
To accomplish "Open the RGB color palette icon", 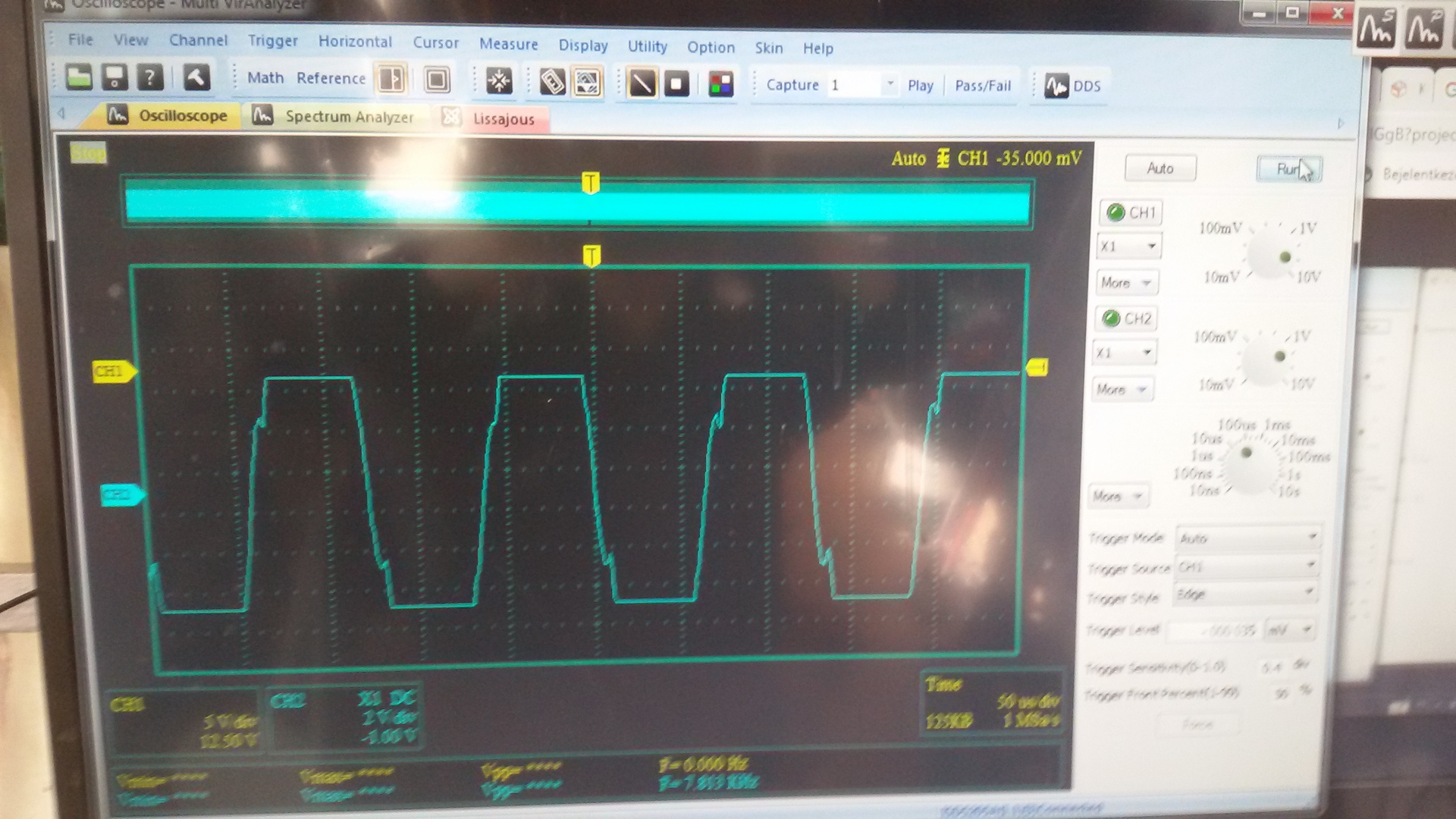I will coord(720,84).
